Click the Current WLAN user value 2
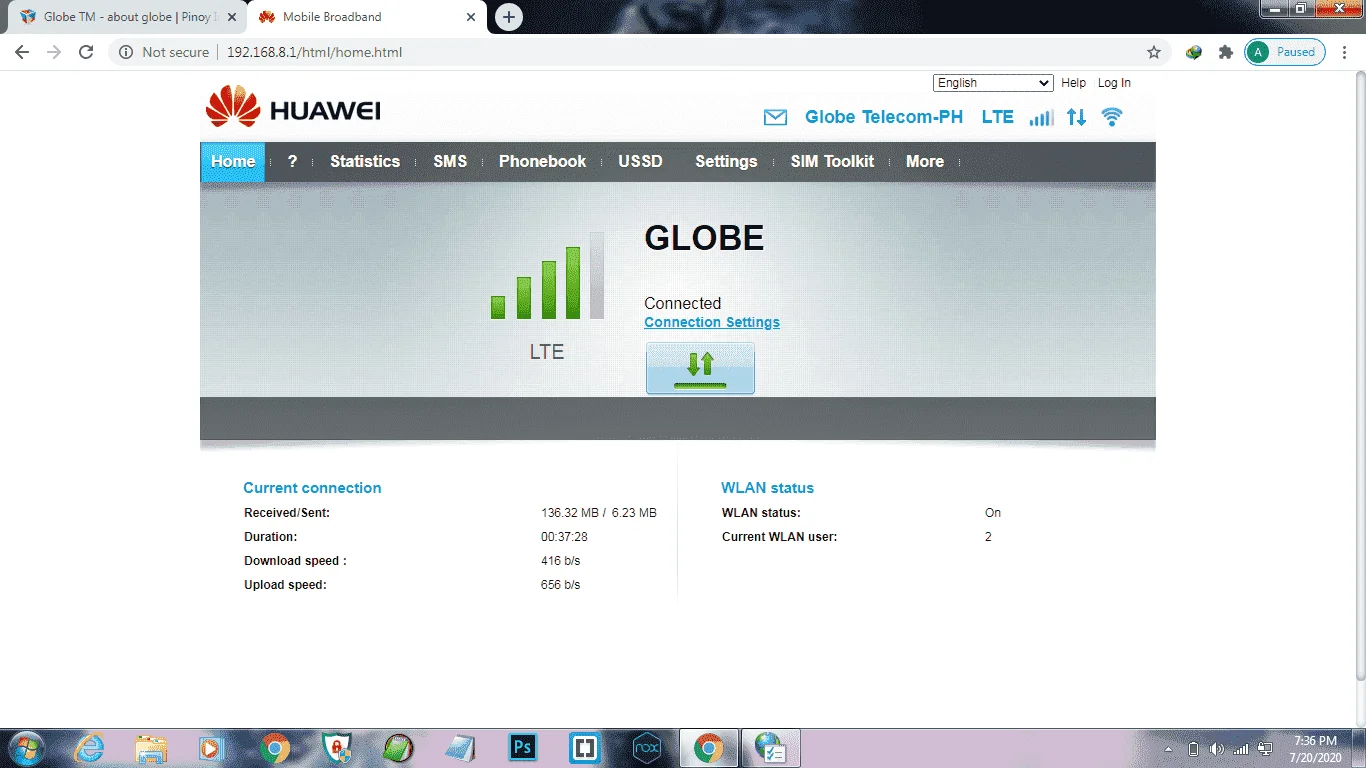The height and width of the screenshot is (768, 1366). tap(988, 537)
